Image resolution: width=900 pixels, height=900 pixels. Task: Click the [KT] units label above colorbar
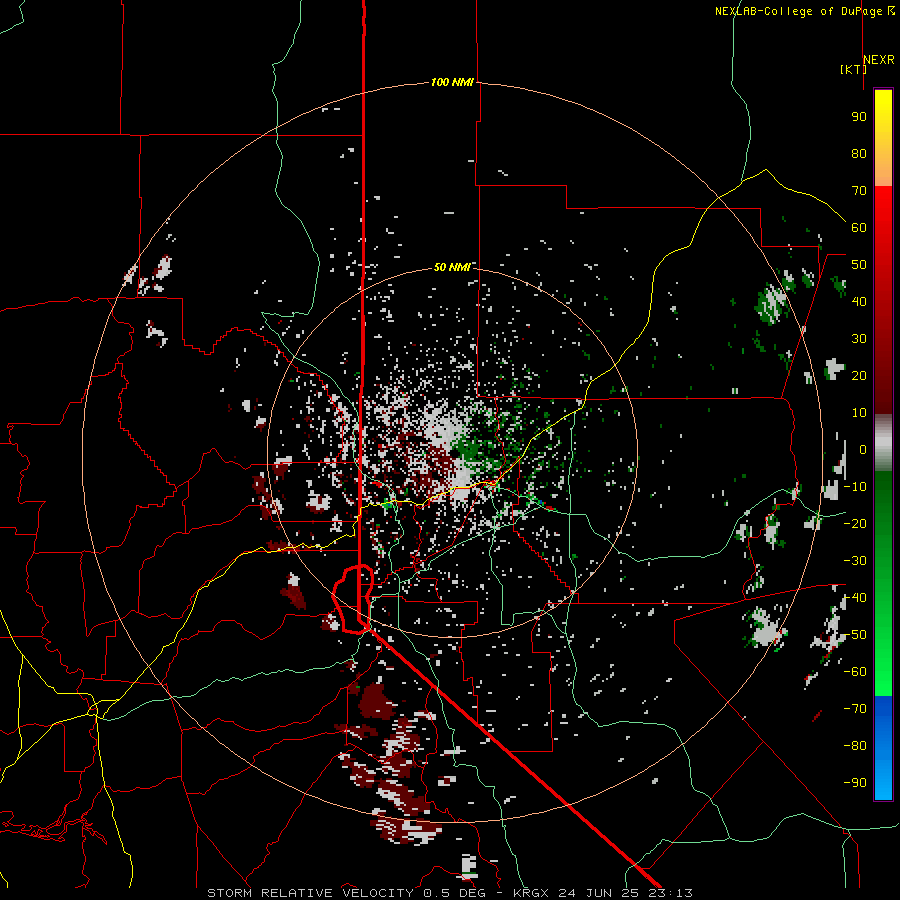pos(853,69)
